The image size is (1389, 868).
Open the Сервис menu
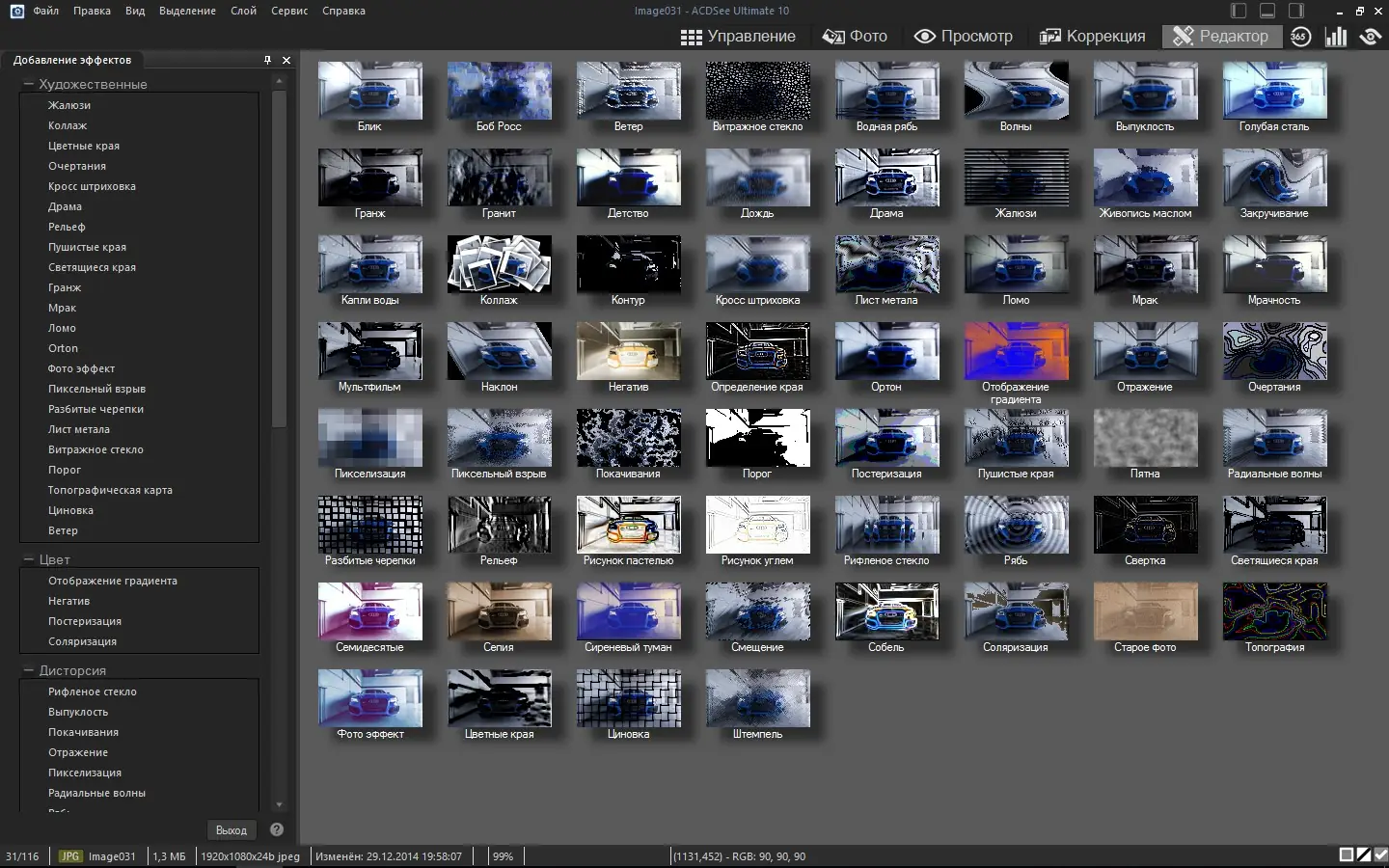pos(289,11)
